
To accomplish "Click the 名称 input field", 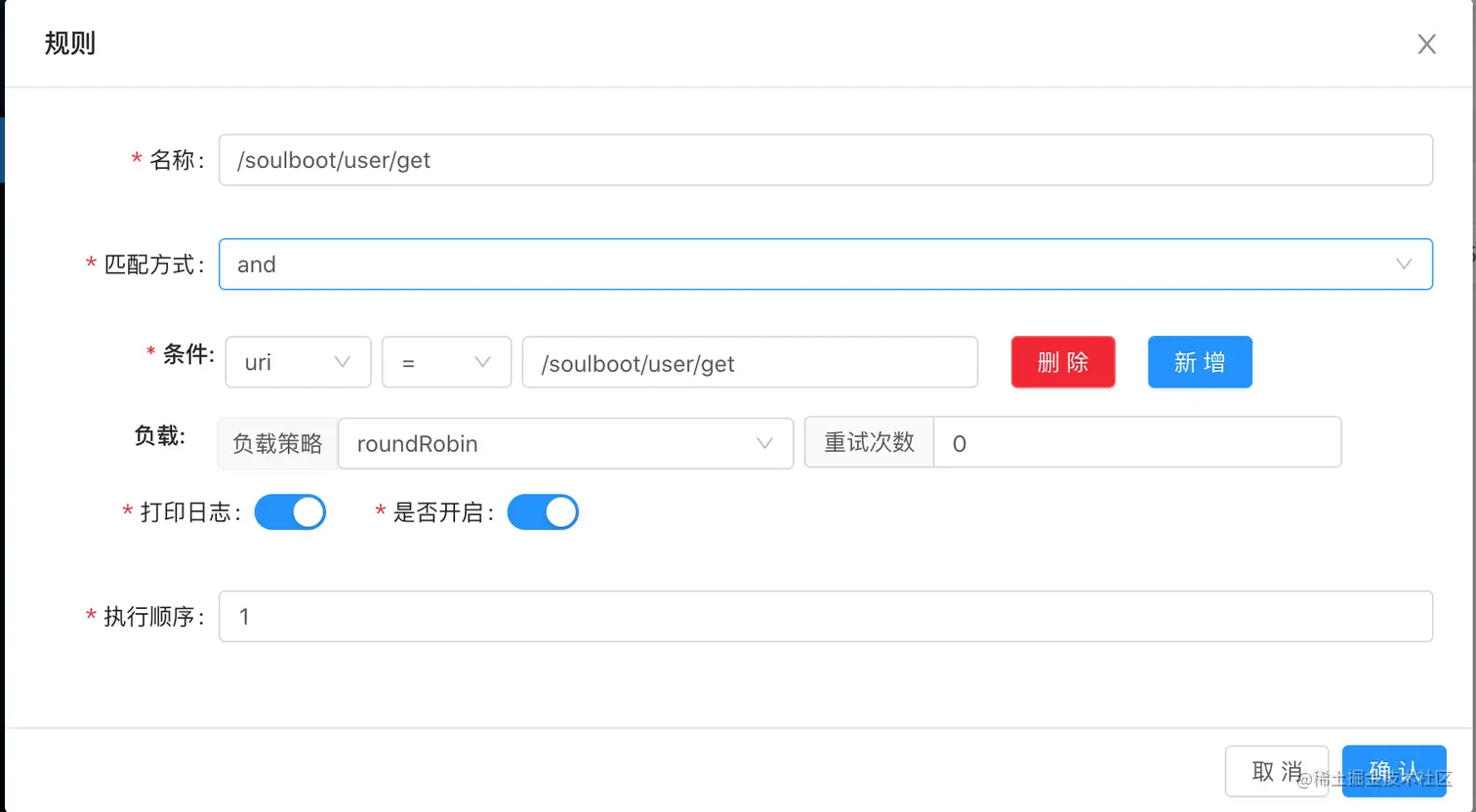I will pos(826,160).
